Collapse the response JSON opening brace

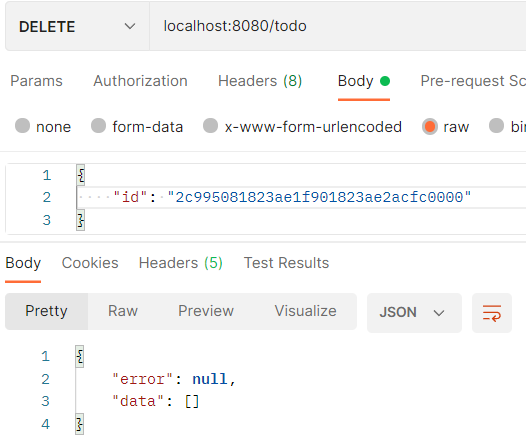pyautogui.click(x=80, y=357)
